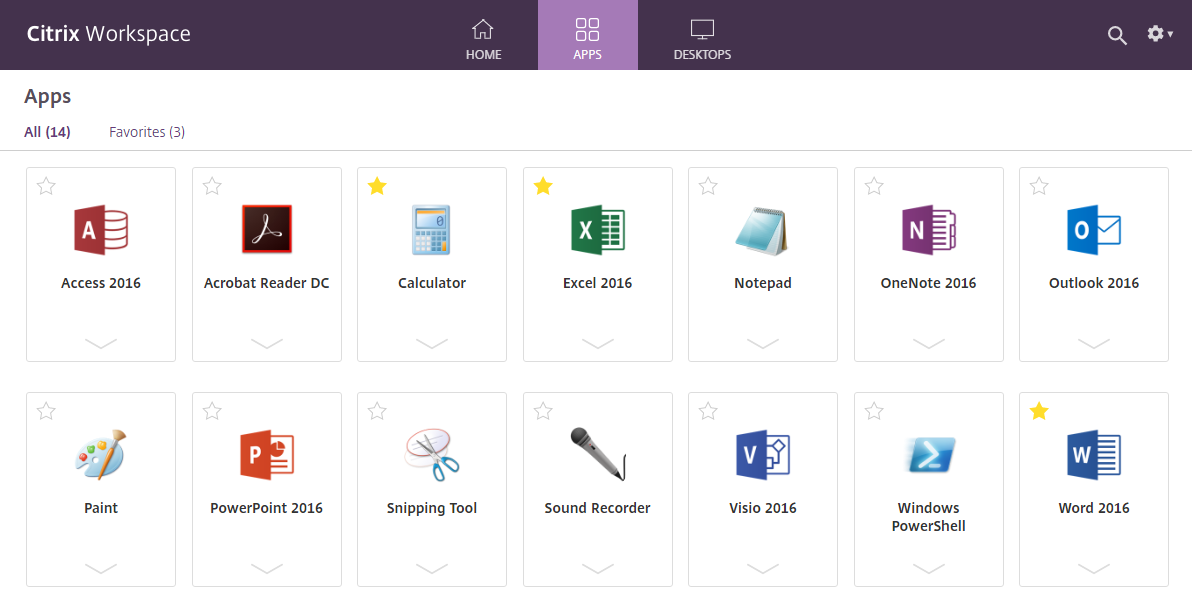
Task: Click the Windows PowerShell name text
Action: pyautogui.click(x=928, y=517)
